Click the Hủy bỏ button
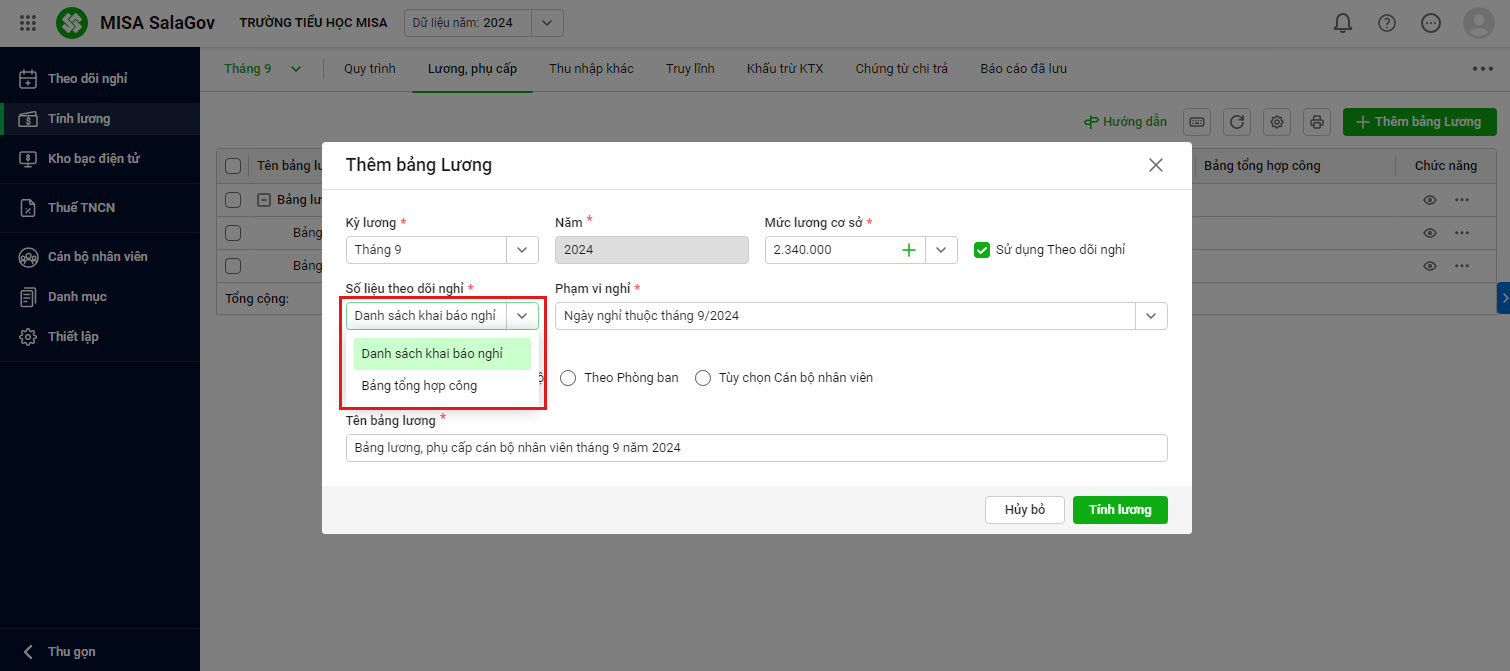 1025,510
